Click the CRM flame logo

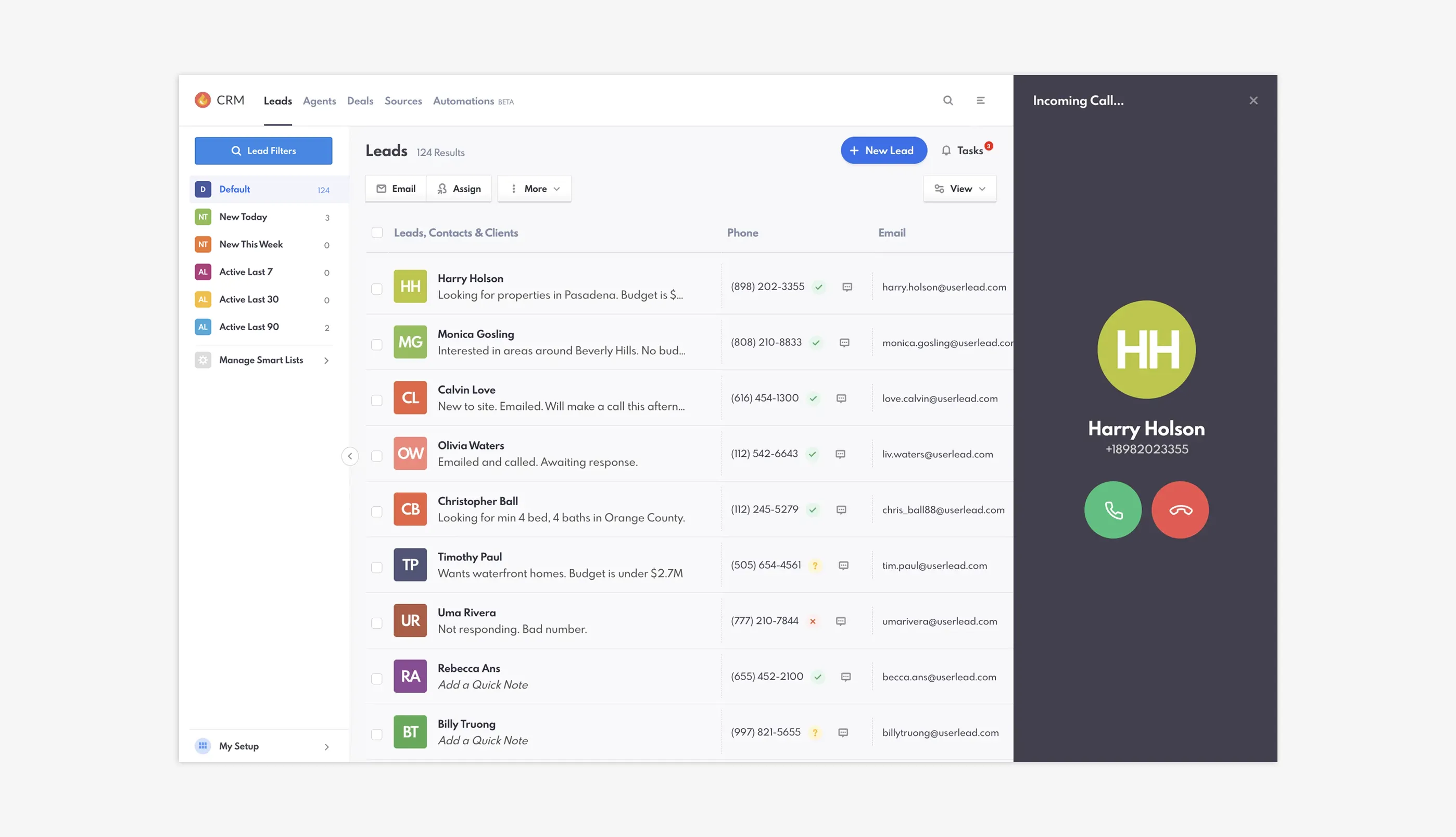click(202, 100)
